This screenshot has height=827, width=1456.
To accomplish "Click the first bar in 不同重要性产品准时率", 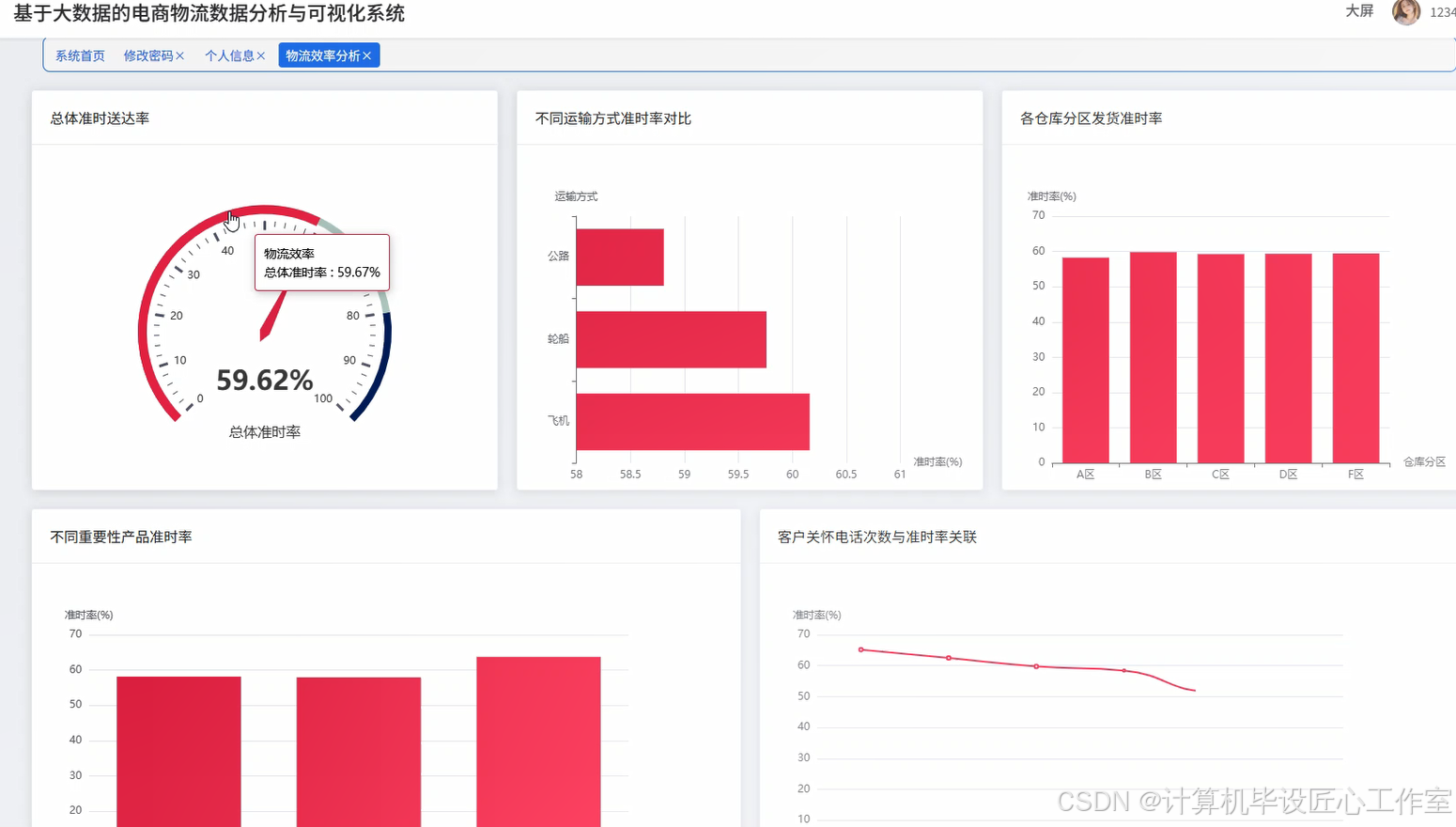I will pos(178,752).
